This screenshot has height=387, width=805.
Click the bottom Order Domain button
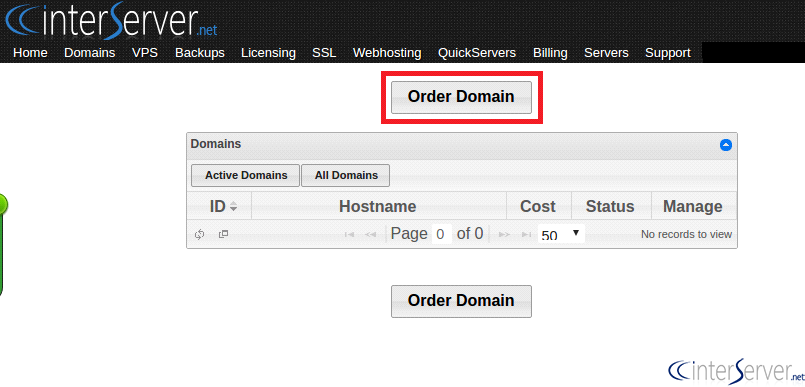[461, 301]
